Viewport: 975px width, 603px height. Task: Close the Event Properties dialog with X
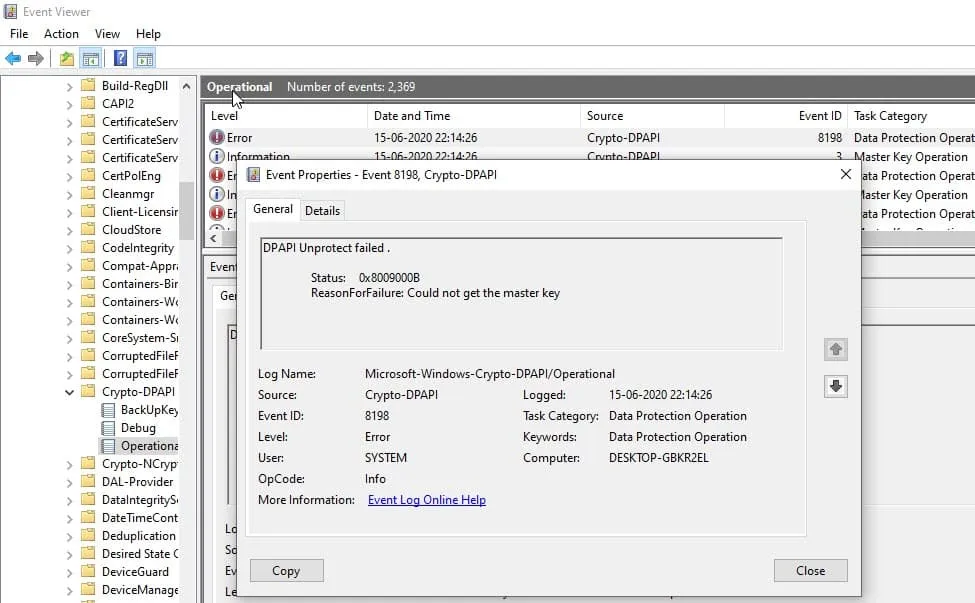[846, 175]
